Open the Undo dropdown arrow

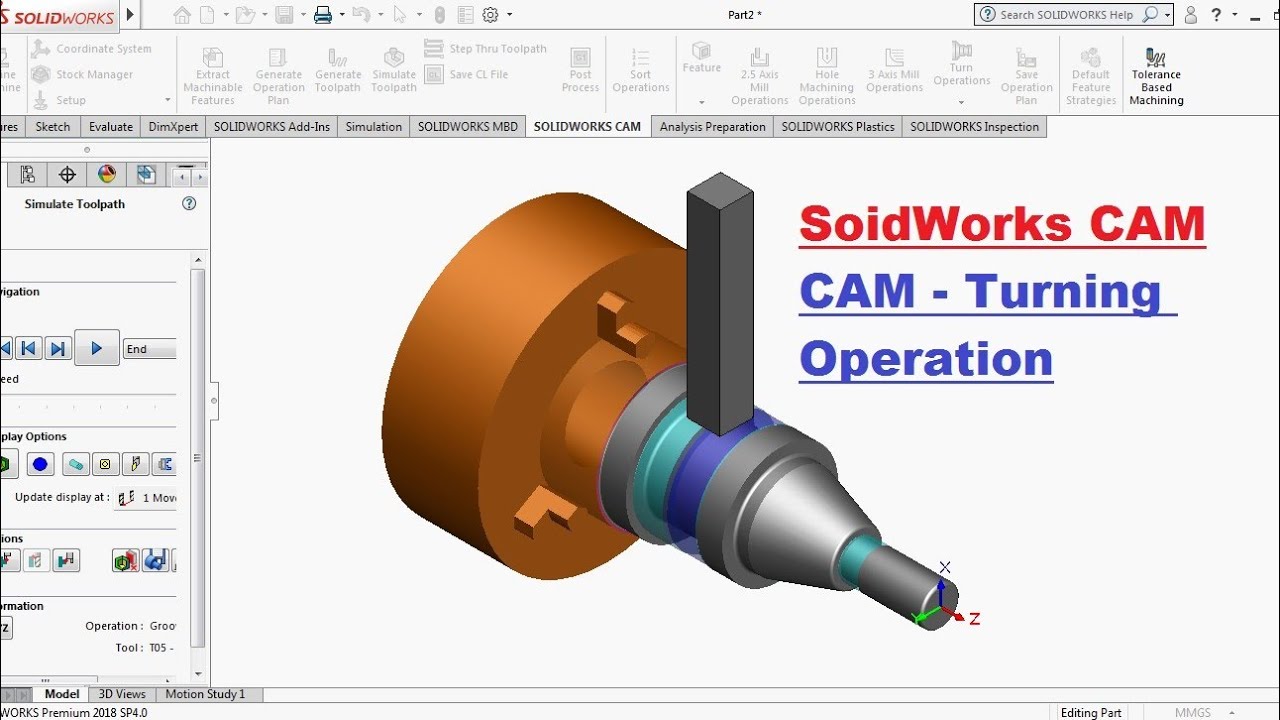tap(380, 15)
